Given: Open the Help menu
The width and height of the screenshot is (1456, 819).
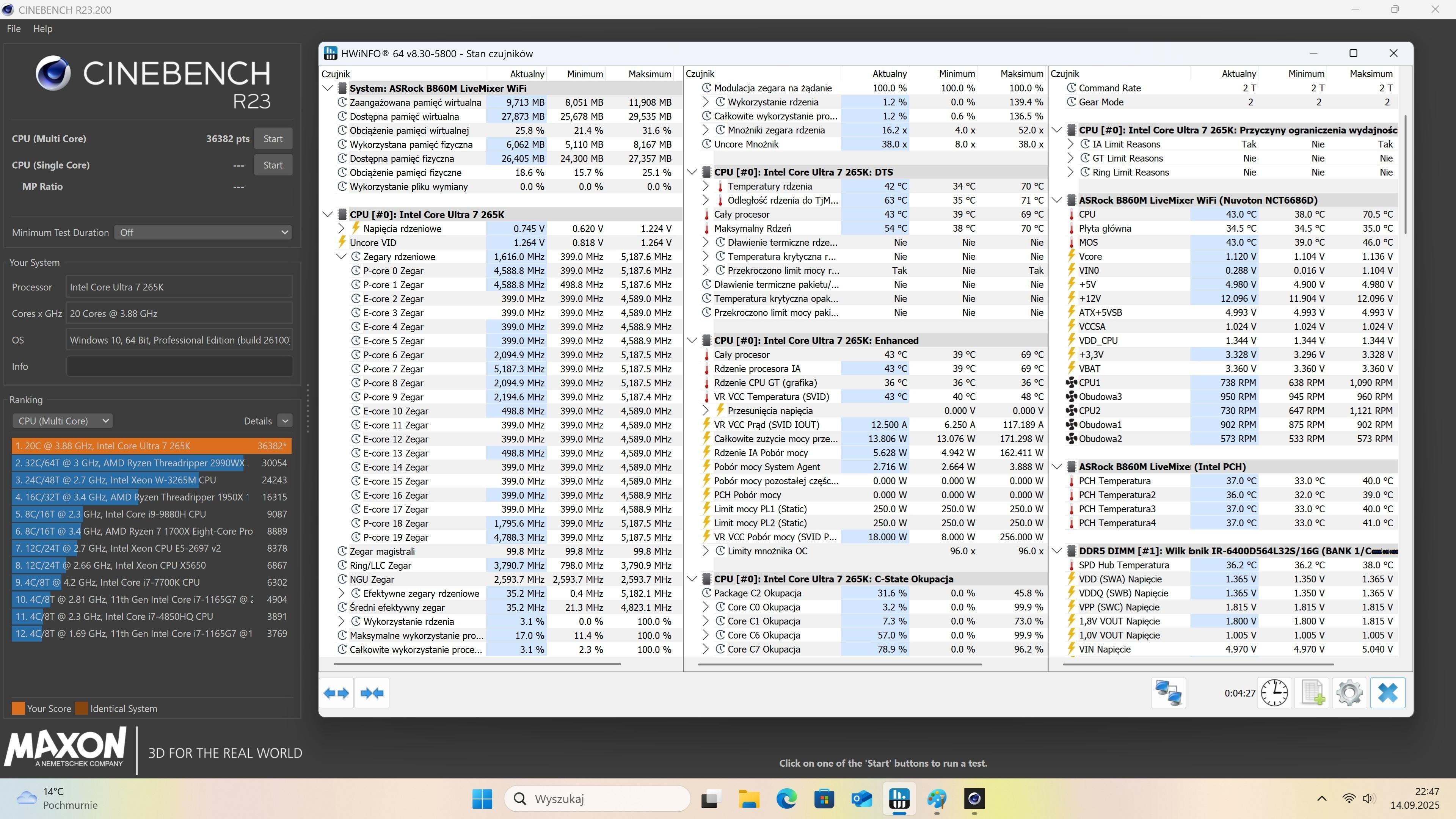Looking at the screenshot, I should 42,29.
